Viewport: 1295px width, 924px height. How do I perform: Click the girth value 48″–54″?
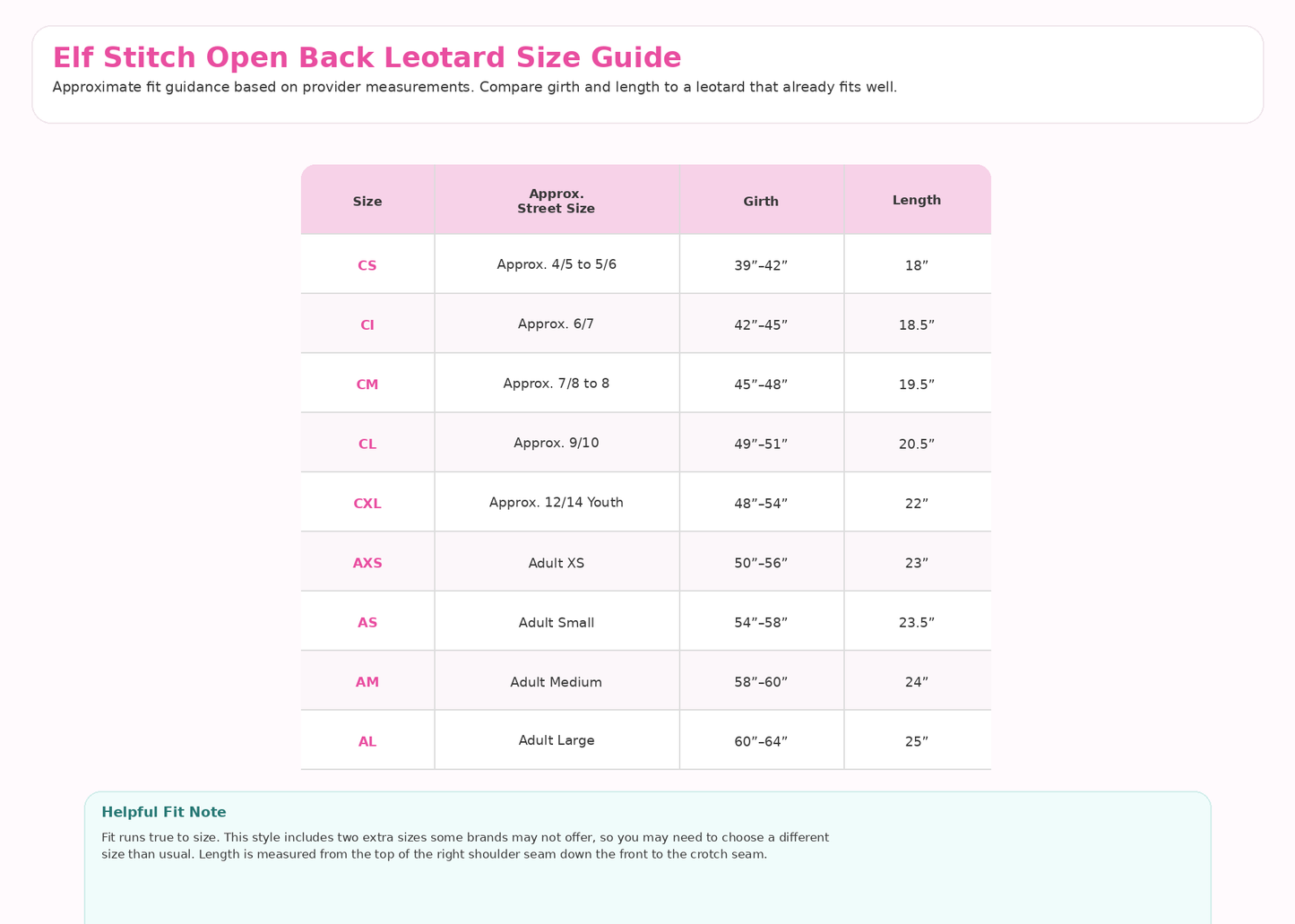[761, 504]
